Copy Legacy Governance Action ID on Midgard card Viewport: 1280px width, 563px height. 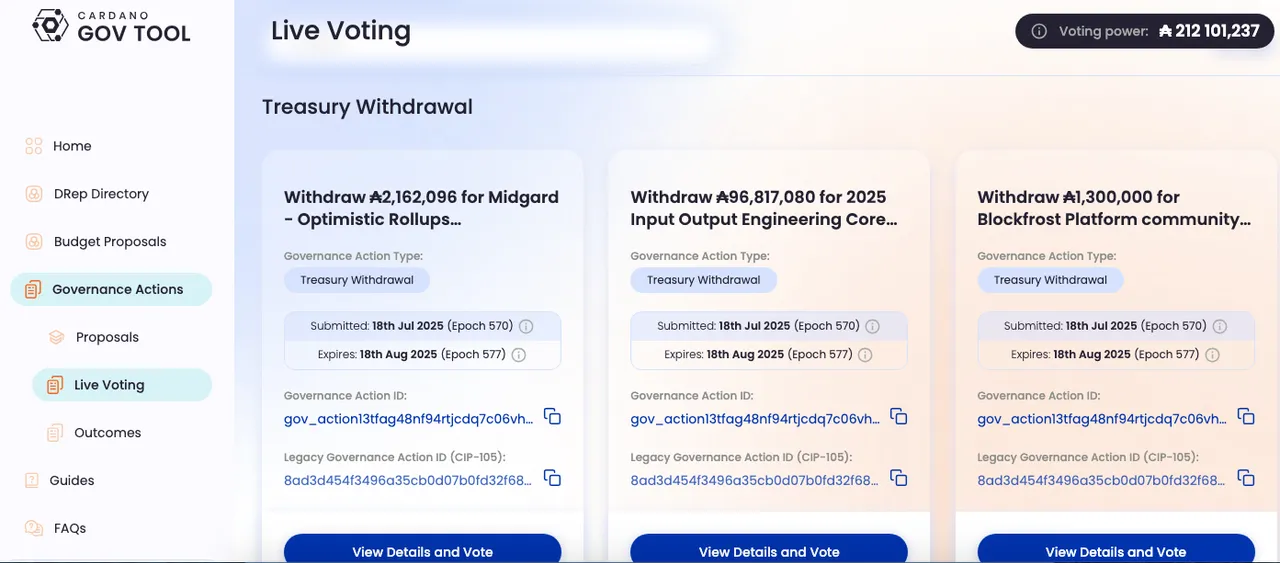[x=552, y=478]
